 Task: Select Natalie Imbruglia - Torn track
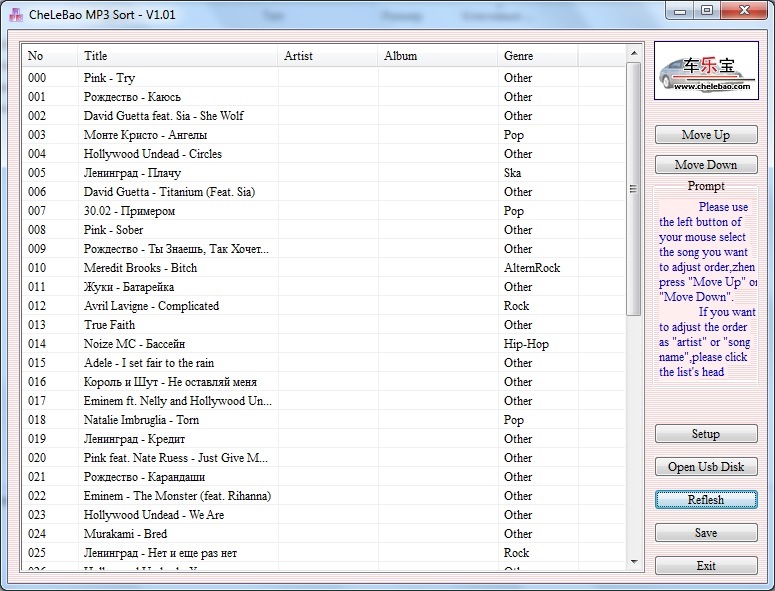[x=141, y=420]
